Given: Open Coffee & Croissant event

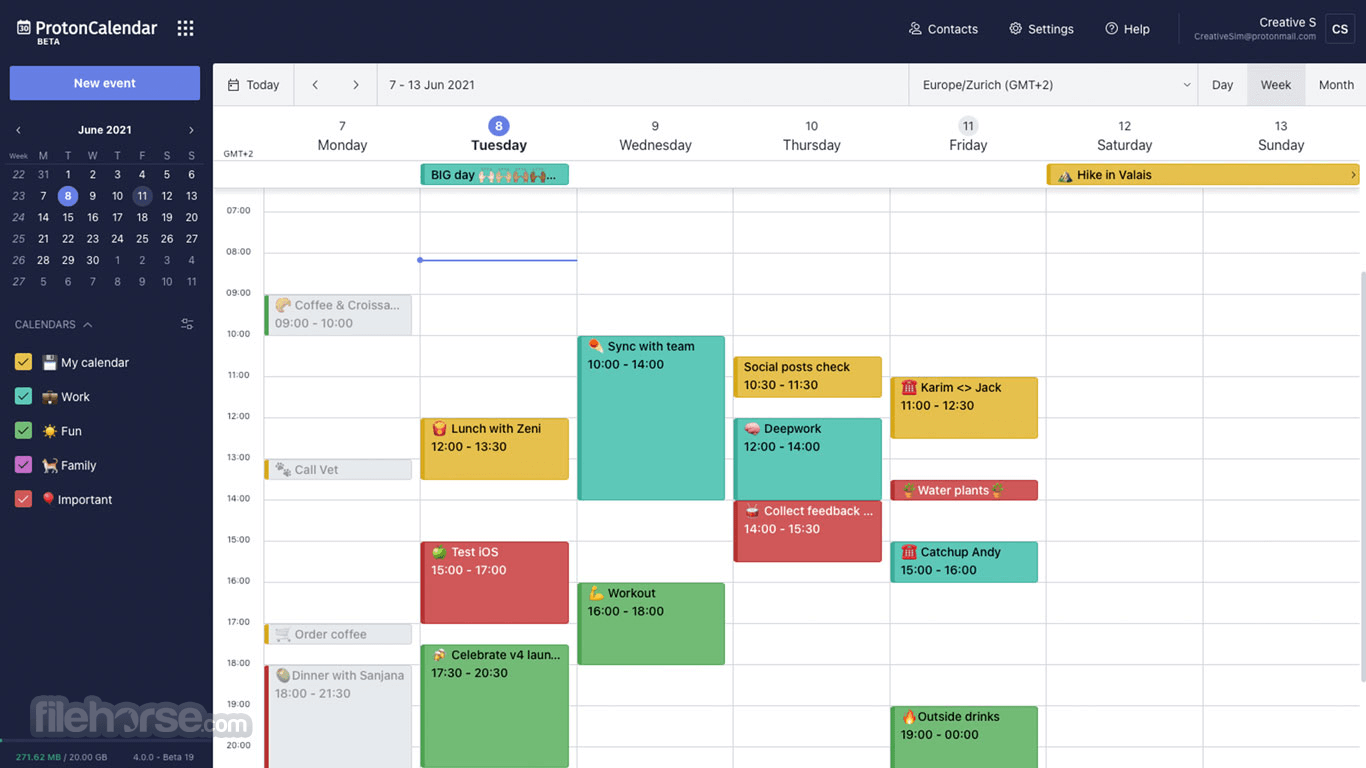Looking at the screenshot, I should tap(338, 314).
